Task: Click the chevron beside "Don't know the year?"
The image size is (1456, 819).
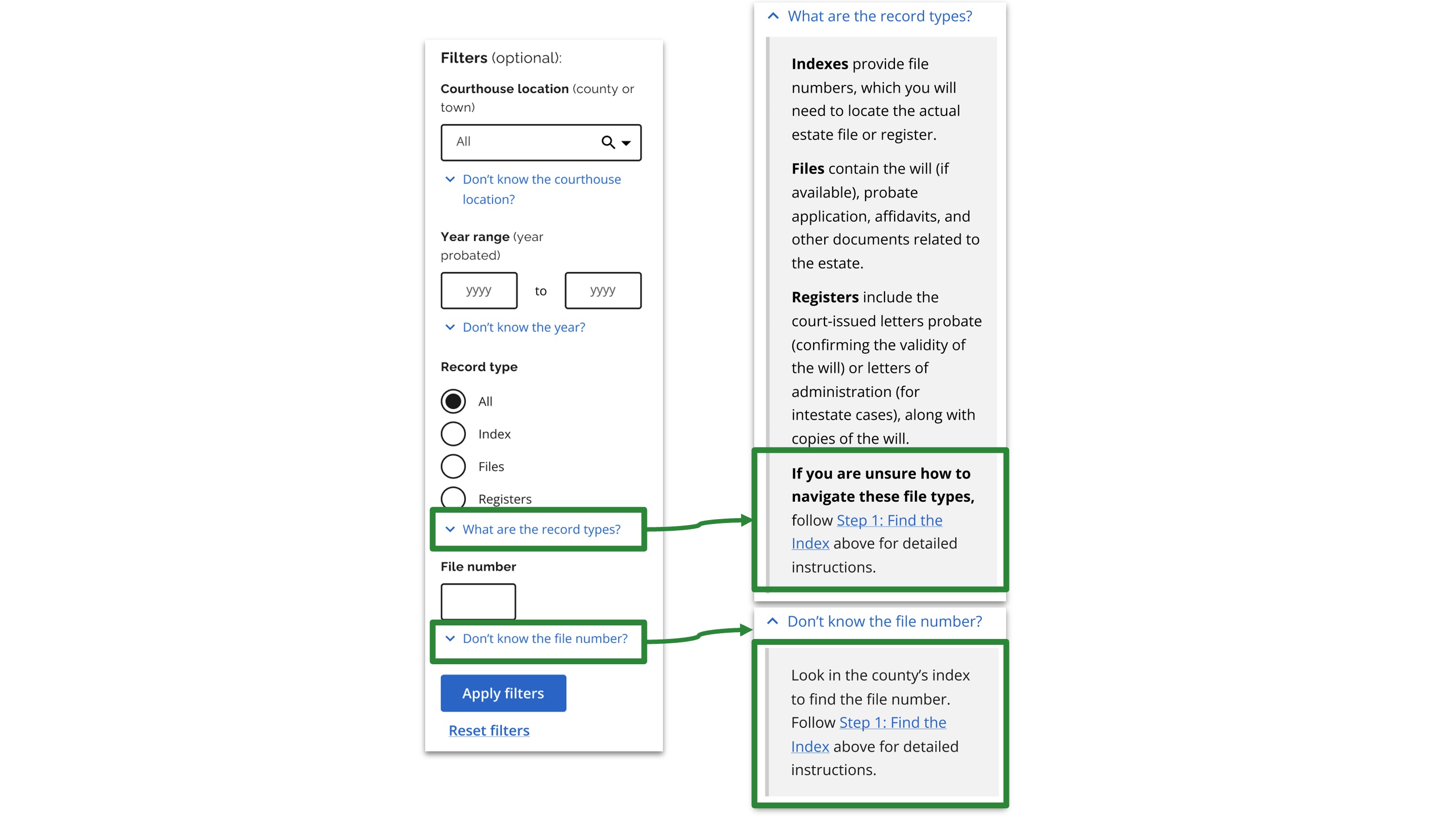Action: [x=450, y=327]
